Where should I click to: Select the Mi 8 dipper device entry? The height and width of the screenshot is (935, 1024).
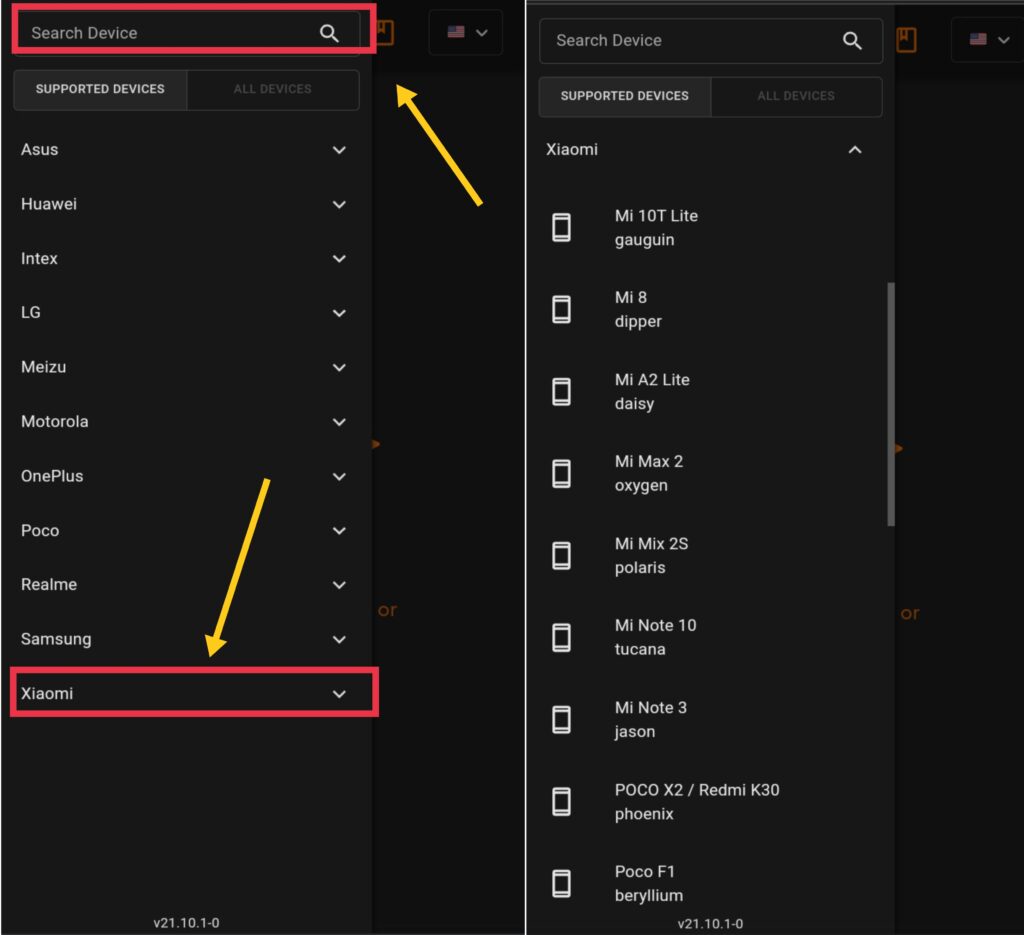pos(638,309)
